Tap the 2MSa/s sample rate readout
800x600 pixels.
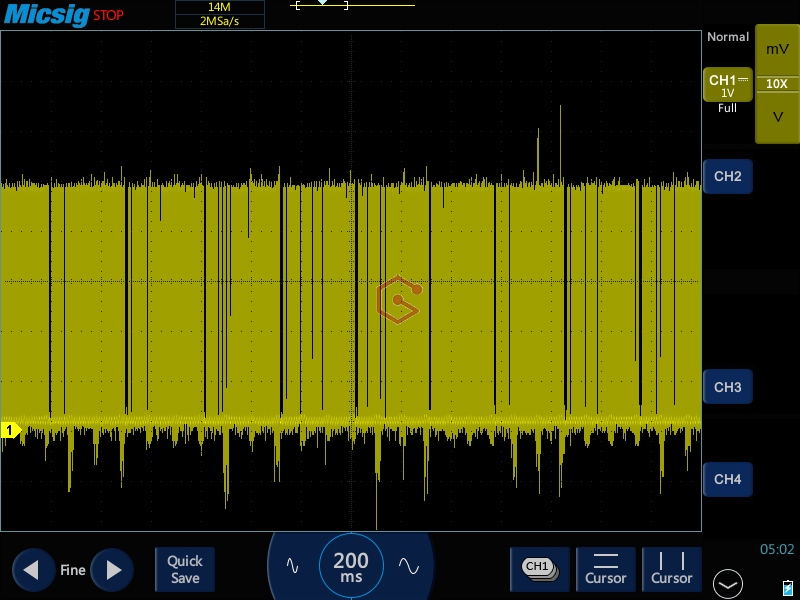pos(219,21)
